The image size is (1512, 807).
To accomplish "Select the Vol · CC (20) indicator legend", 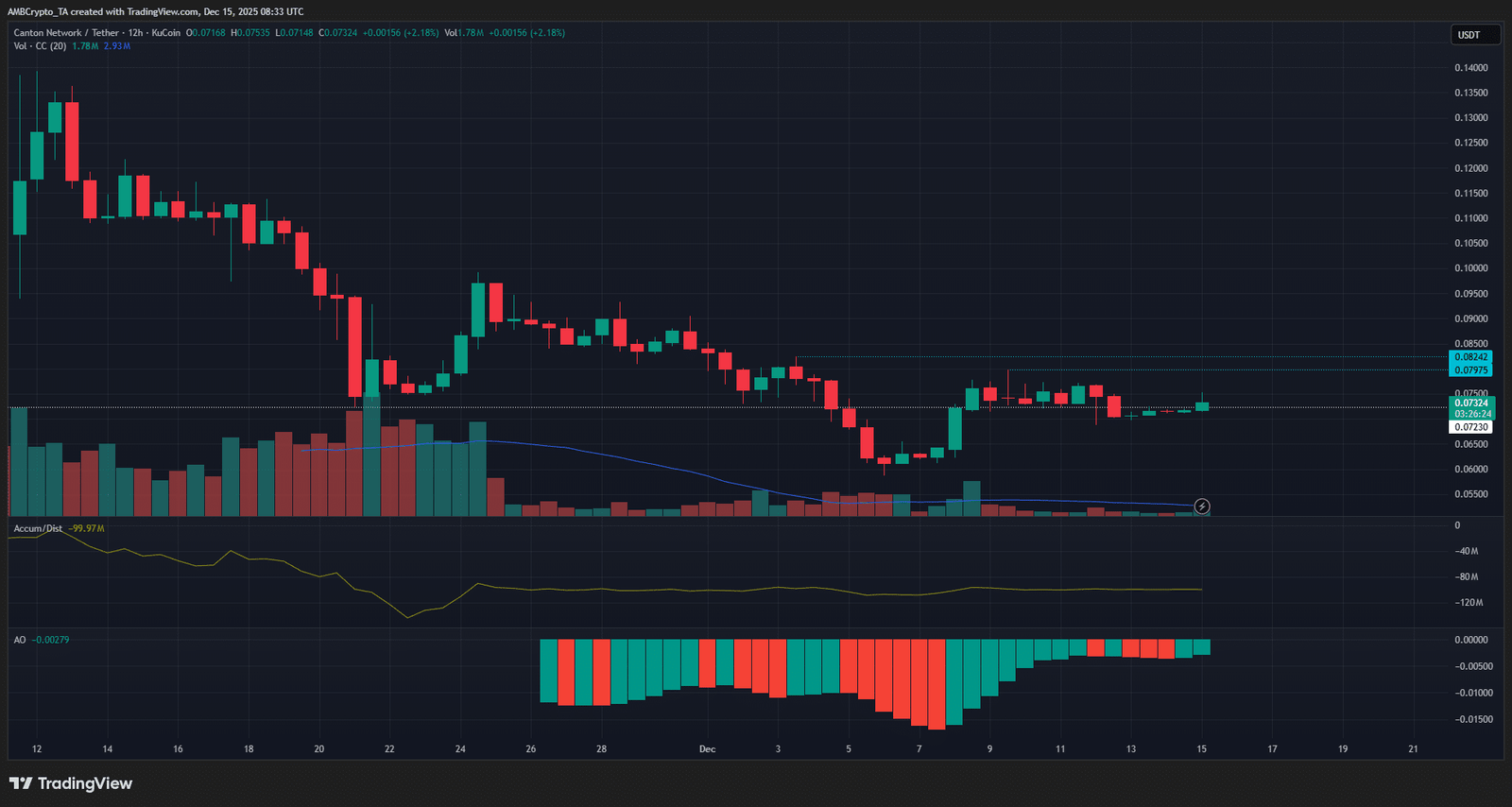I will 40,46.
